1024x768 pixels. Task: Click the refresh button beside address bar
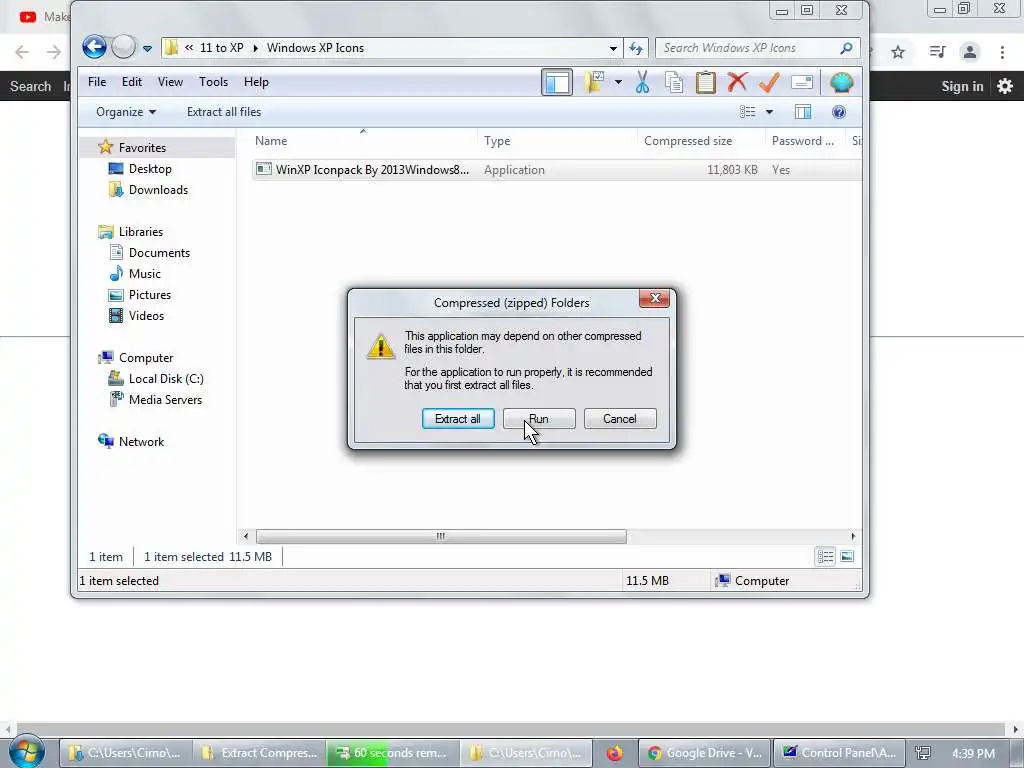coord(636,48)
